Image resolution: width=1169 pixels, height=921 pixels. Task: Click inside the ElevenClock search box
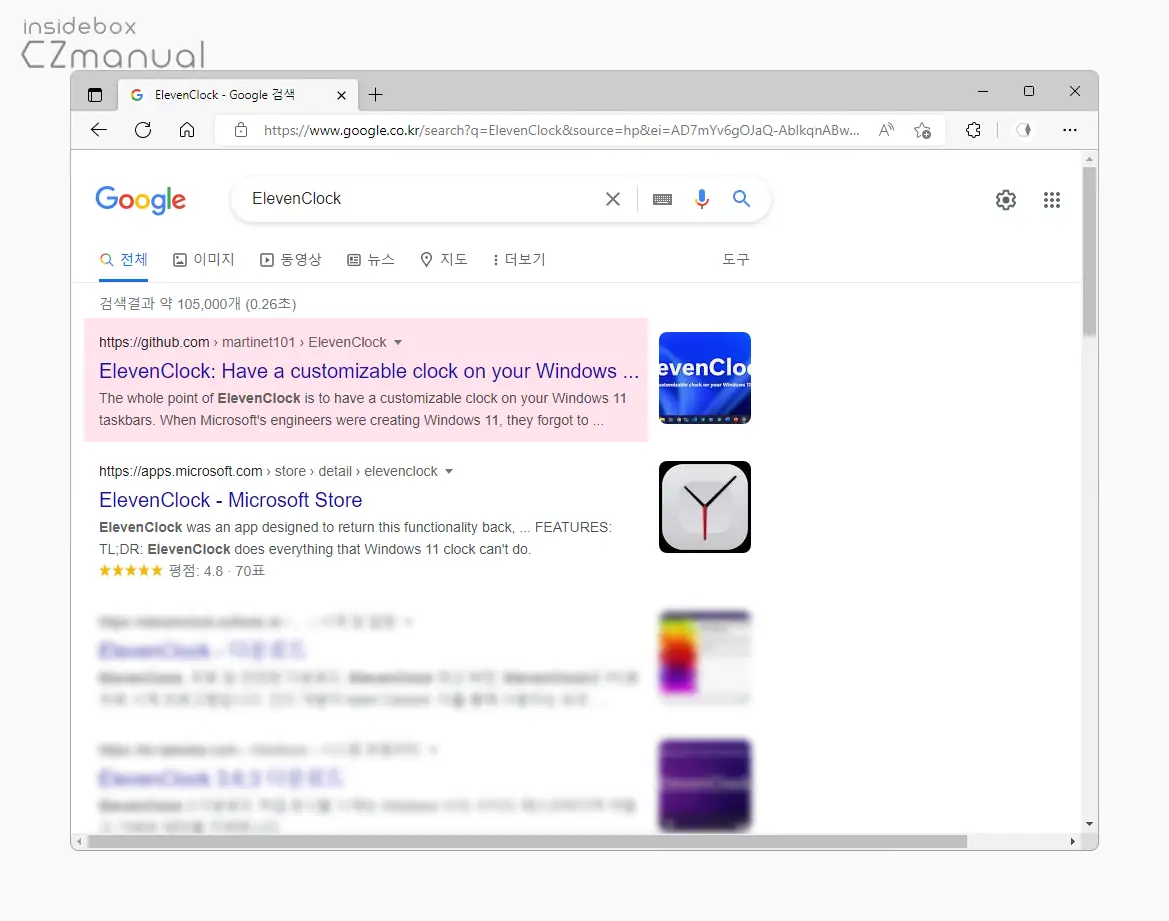(x=421, y=198)
